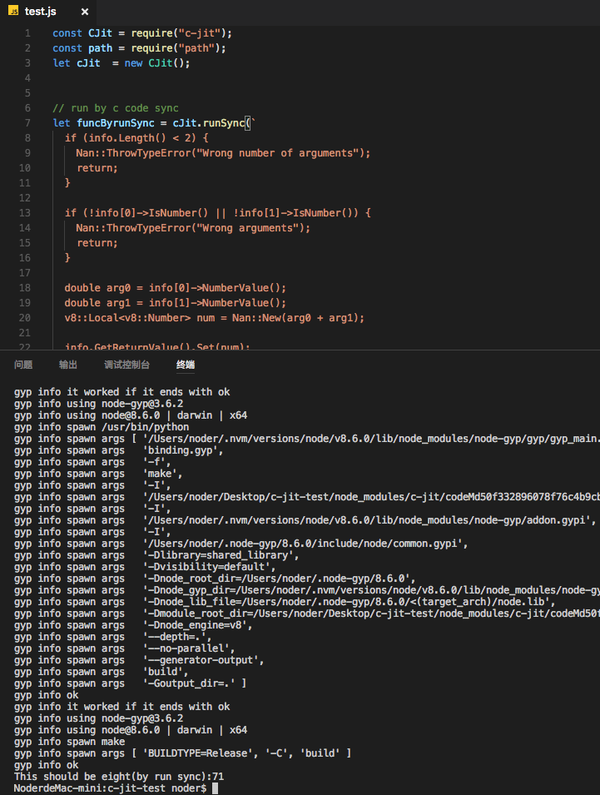Click terminal line 'gyp info using node-gyp@3.6.2' first occurrence

[99, 404]
